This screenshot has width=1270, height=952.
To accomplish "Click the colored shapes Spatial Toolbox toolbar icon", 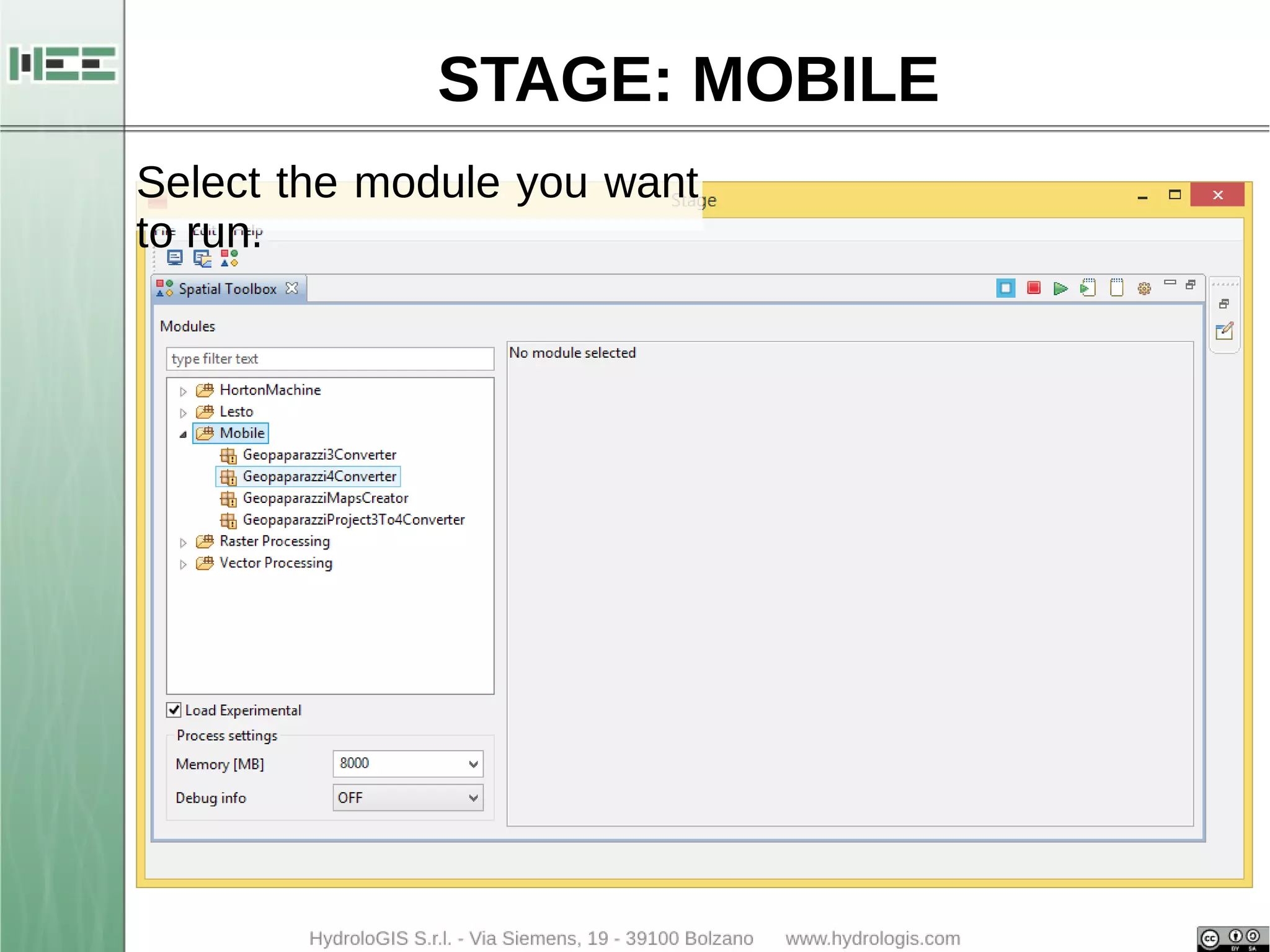I will point(229,258).
